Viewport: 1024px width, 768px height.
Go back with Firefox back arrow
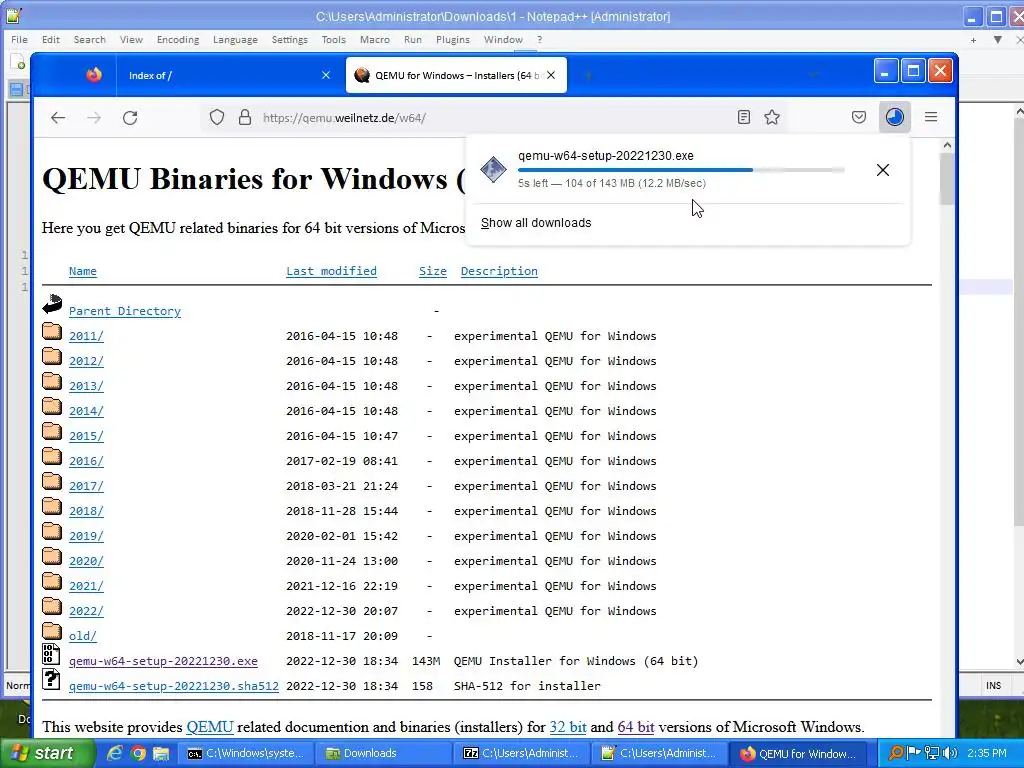pyautogui.click(x=58, y=118)
